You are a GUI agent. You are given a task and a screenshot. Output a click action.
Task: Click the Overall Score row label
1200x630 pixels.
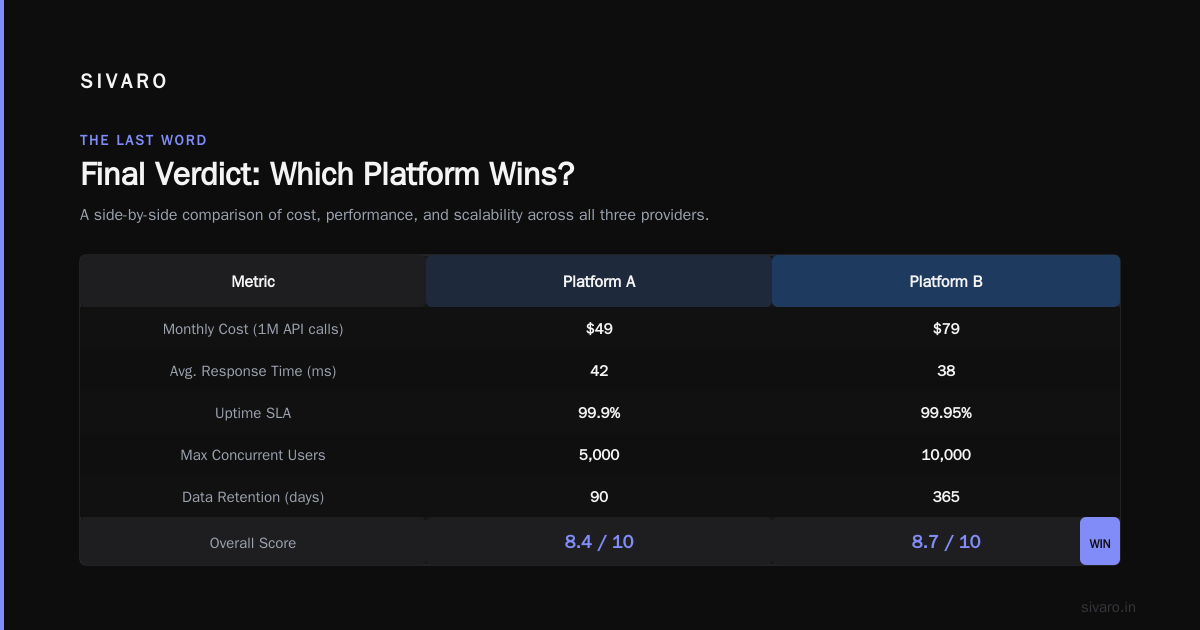click(x=253, y=543)
